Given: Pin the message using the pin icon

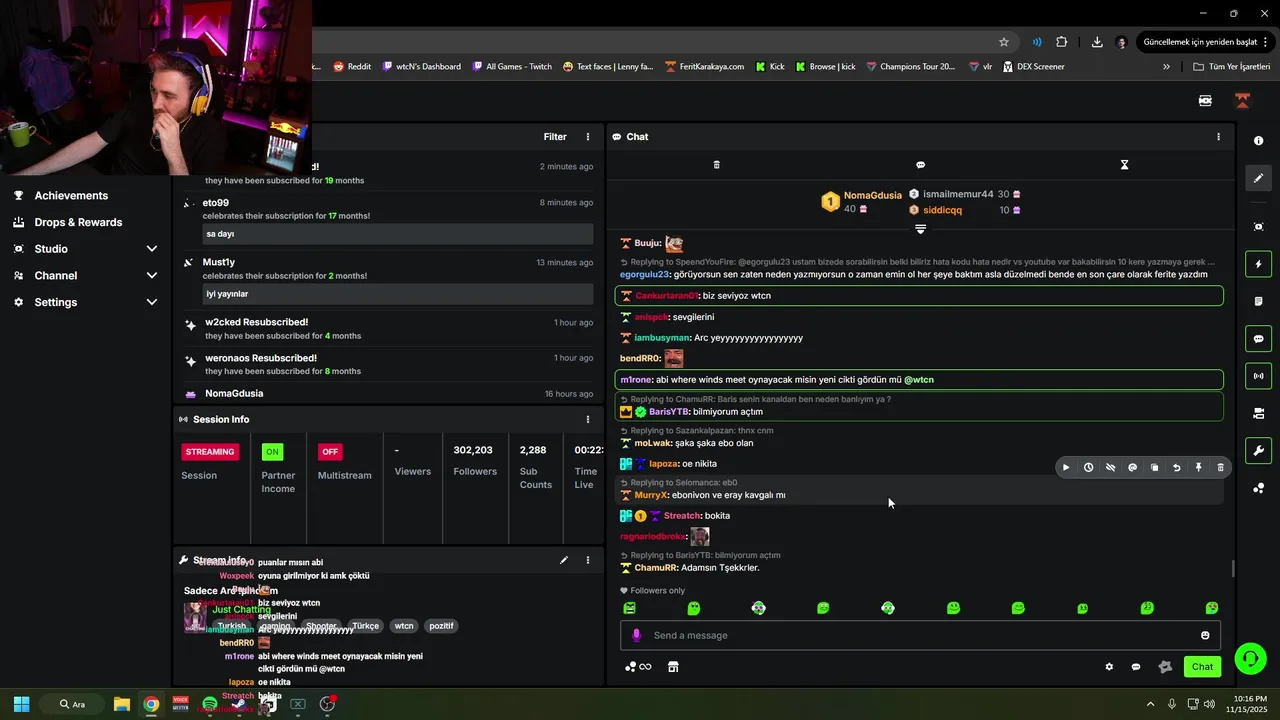Looking at the screenshot, I should click(1198, 467).
